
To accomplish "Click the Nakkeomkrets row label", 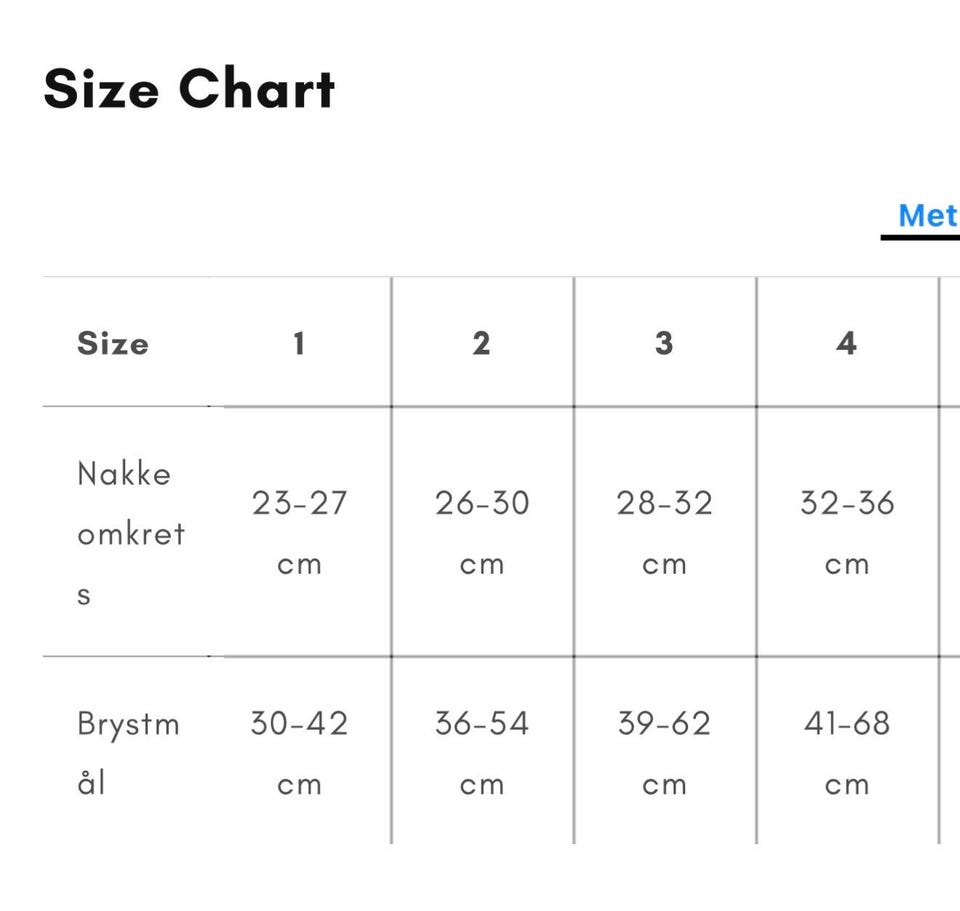I will click(x=130, y=533).
